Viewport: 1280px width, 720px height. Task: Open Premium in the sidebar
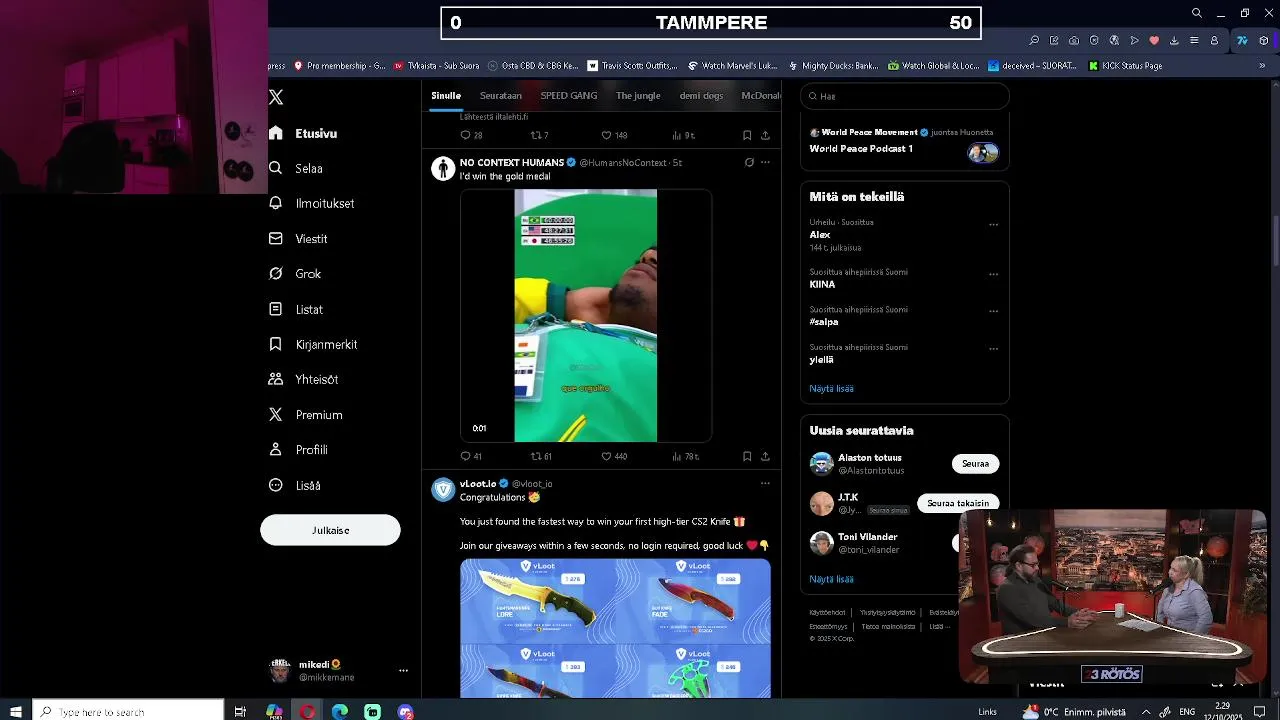pyautogui.click(x=306, y=415)
